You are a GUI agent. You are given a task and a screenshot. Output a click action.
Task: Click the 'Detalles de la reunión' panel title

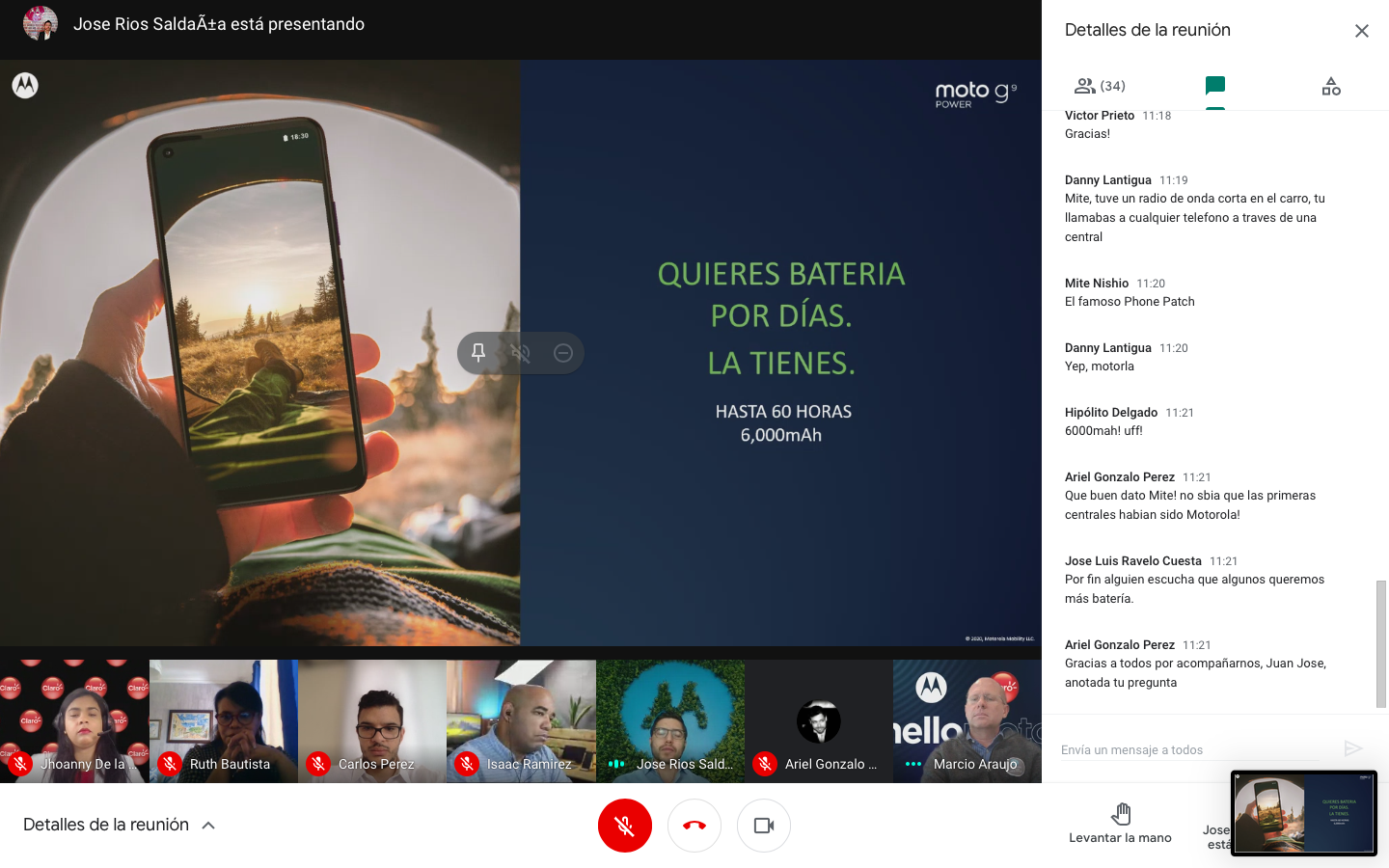pos(1148,30)
